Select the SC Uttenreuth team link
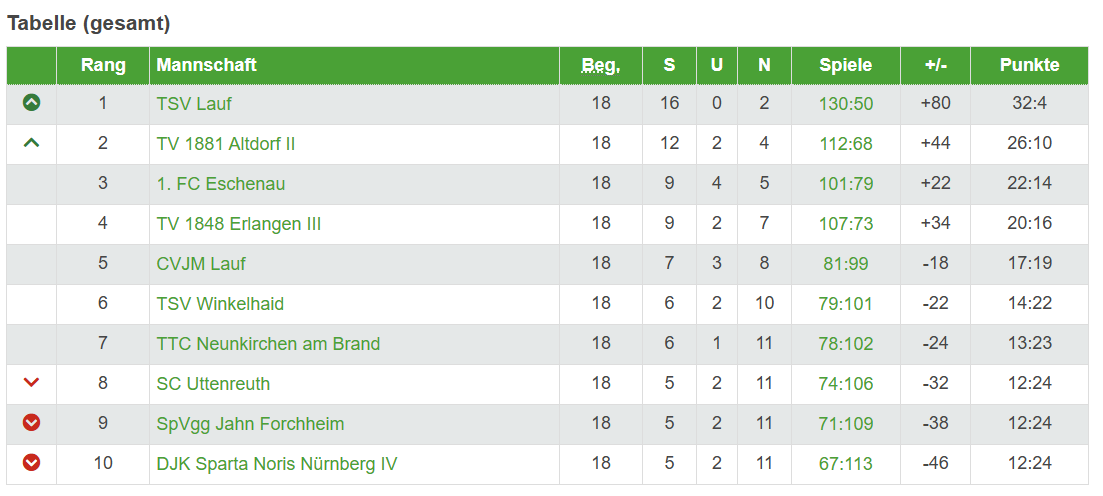This screenshot has height=496, width=1103. (213, 384)
